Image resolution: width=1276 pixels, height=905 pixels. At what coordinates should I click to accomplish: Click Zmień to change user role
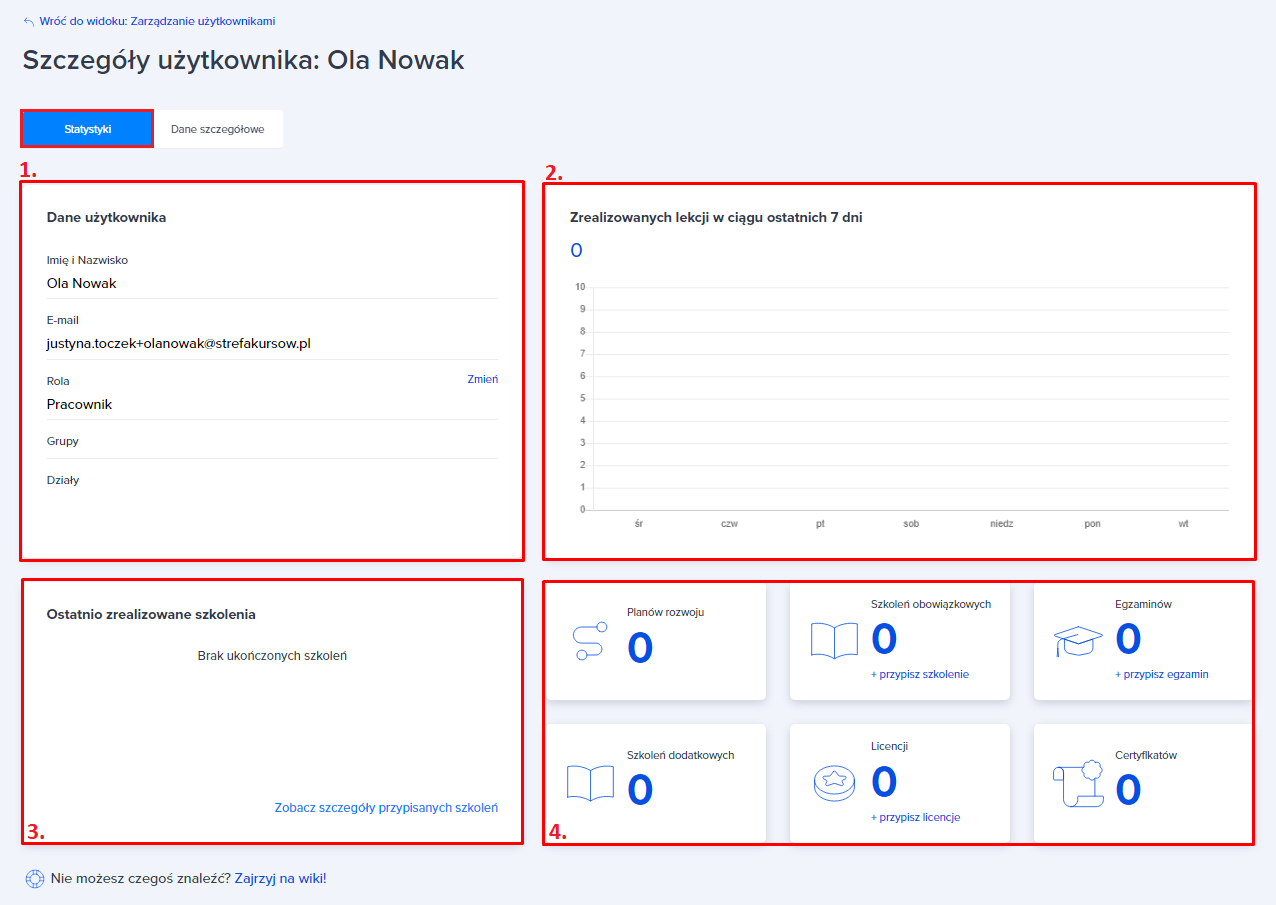click(x=482, y=379)
